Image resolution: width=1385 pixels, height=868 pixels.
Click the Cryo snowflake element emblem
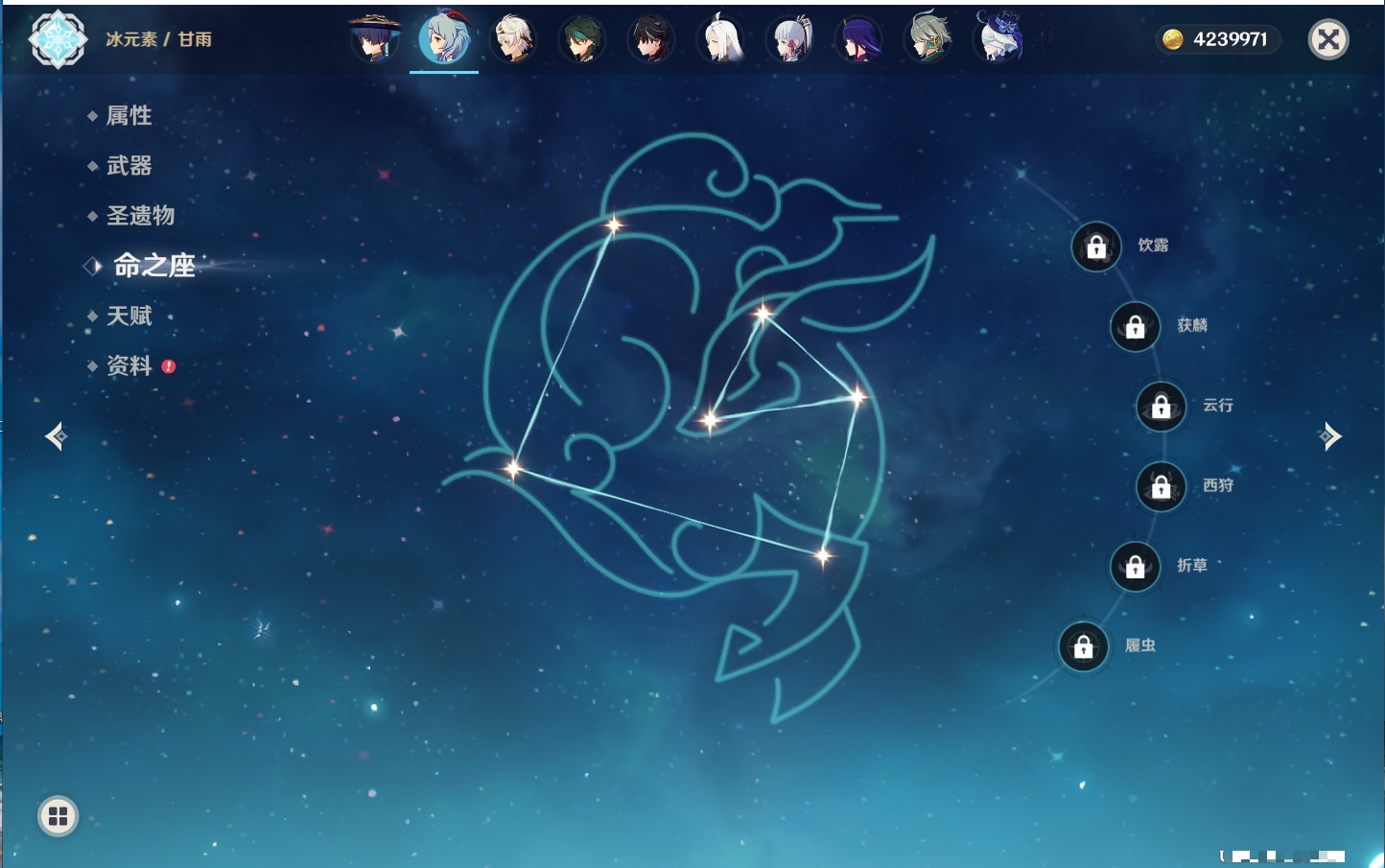[x=58, y=39]
